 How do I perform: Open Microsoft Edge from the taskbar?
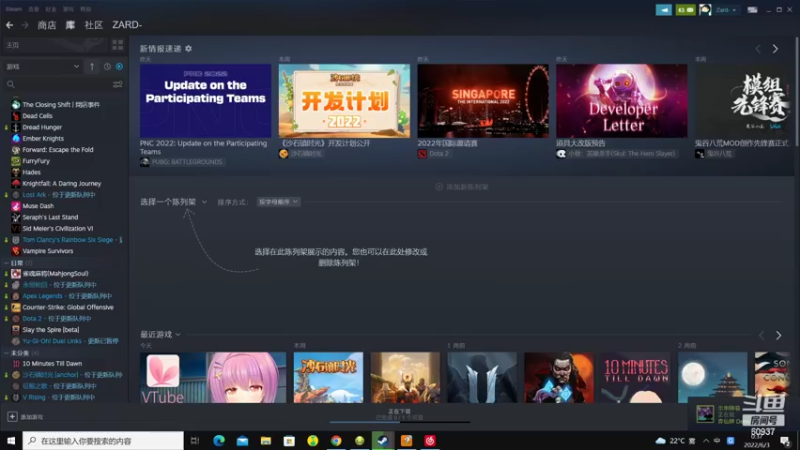point(219,440)
